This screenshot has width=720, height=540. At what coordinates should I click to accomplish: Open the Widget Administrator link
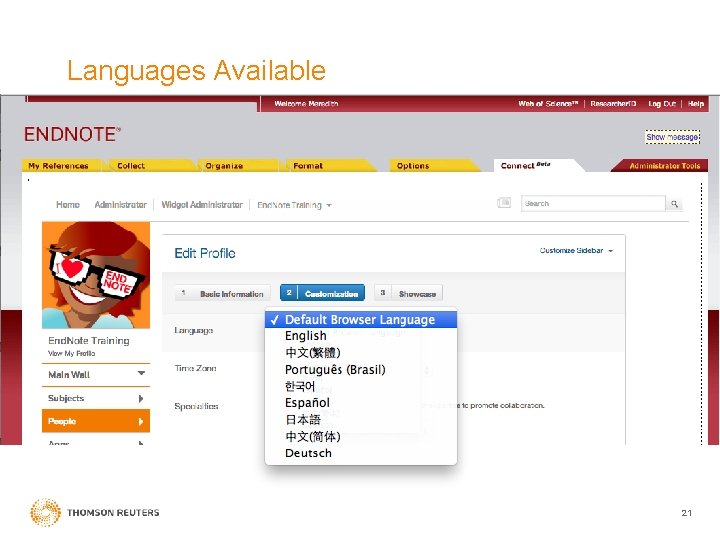[x=202, y=205]
